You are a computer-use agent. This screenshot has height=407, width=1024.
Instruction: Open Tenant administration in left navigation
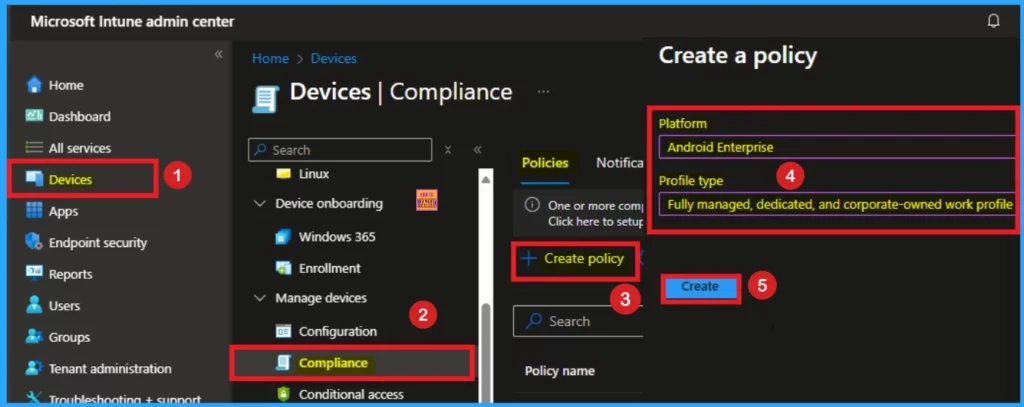[111, 368]
